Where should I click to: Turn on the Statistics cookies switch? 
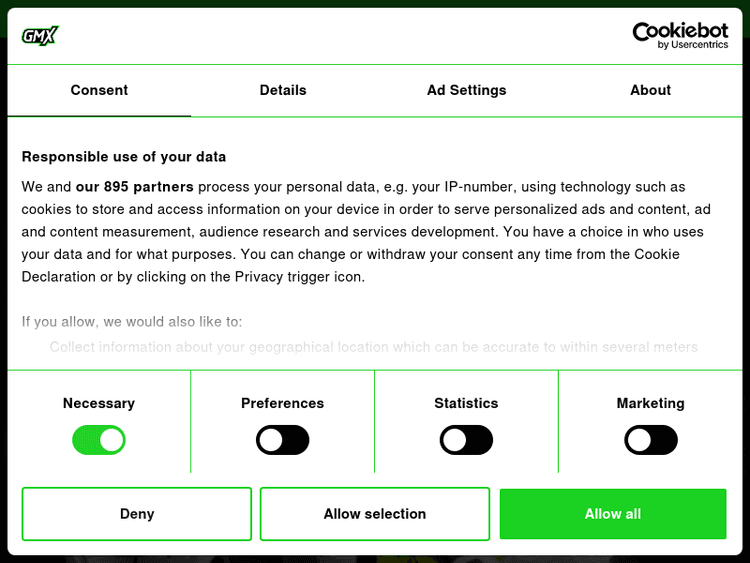pyautogui.click(x=466, y=440)
